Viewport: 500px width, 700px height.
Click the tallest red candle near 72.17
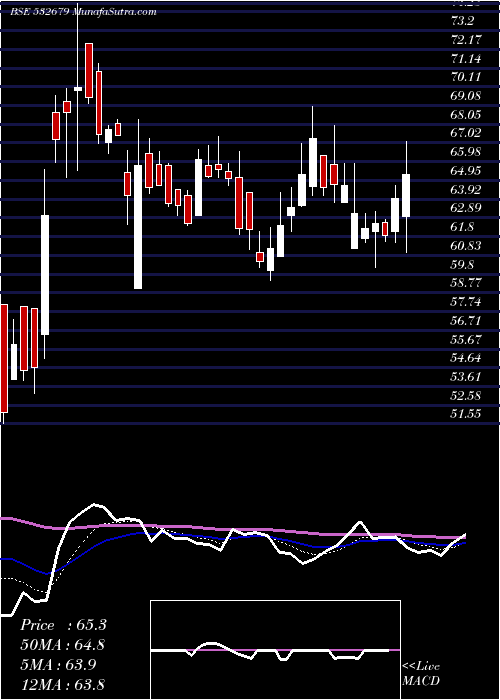point(89,71)
